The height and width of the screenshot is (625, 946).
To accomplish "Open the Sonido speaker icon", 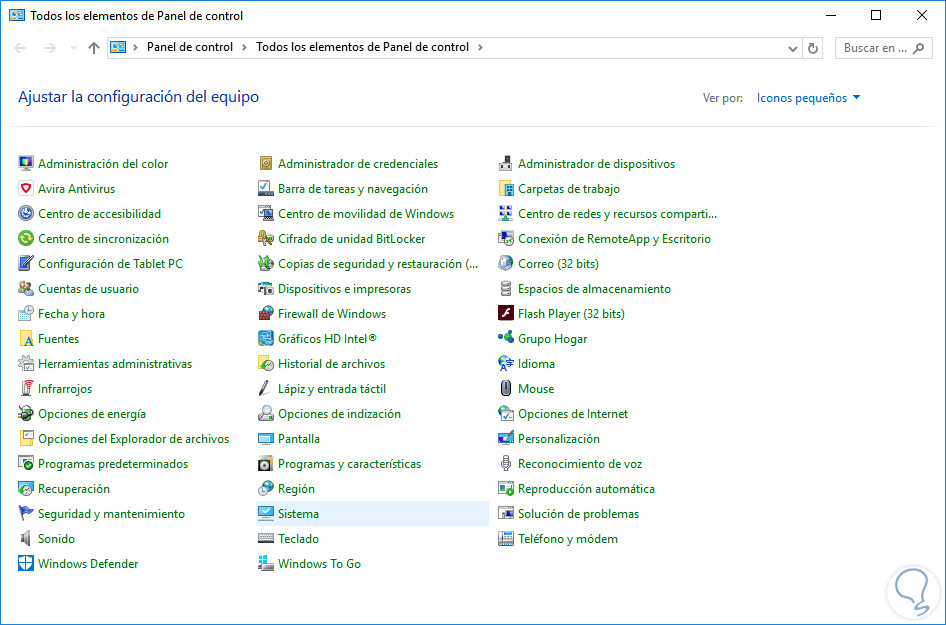I will tap(26, 539).
